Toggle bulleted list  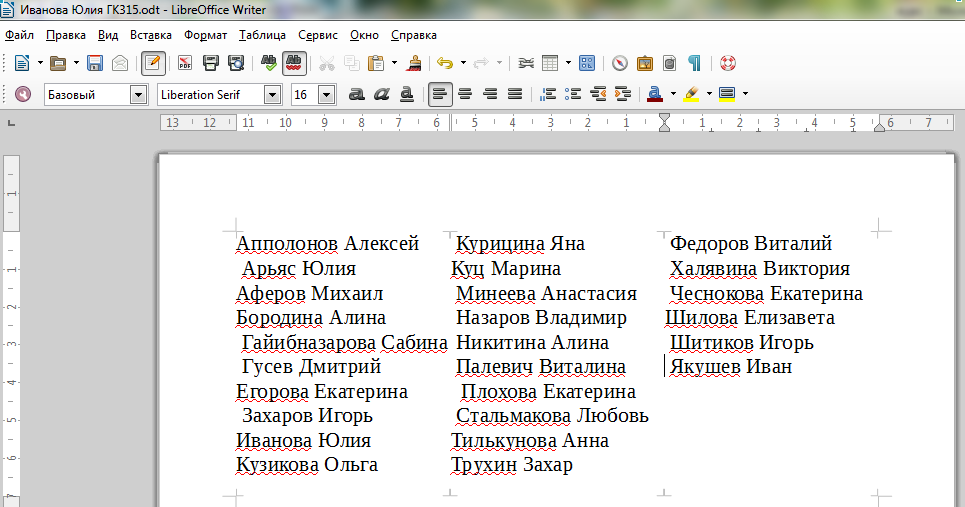click(x=573, y=94)
